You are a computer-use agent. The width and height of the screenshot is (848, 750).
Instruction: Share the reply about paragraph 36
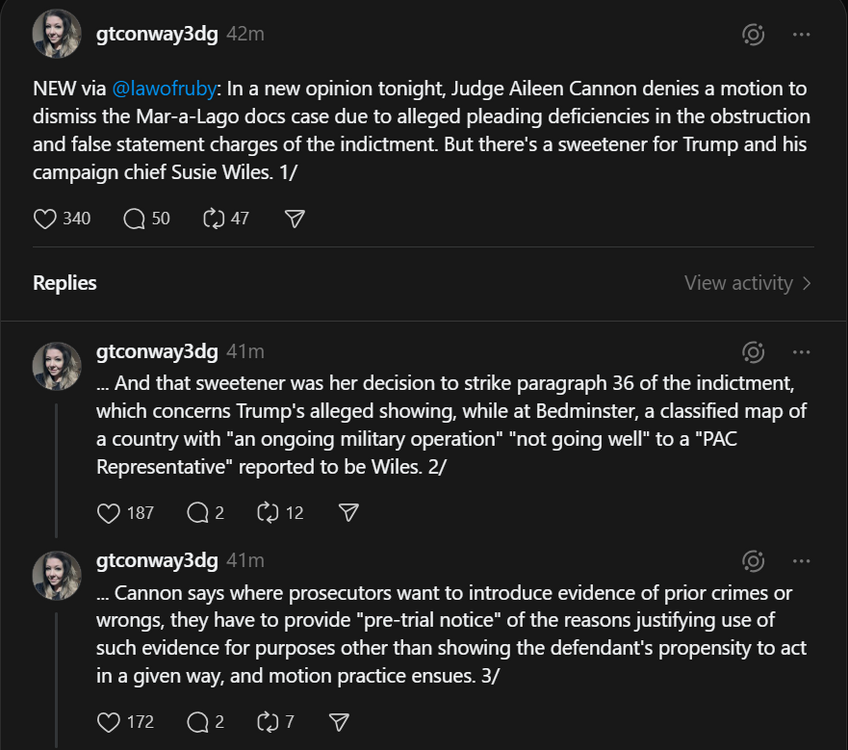point(348,512)
